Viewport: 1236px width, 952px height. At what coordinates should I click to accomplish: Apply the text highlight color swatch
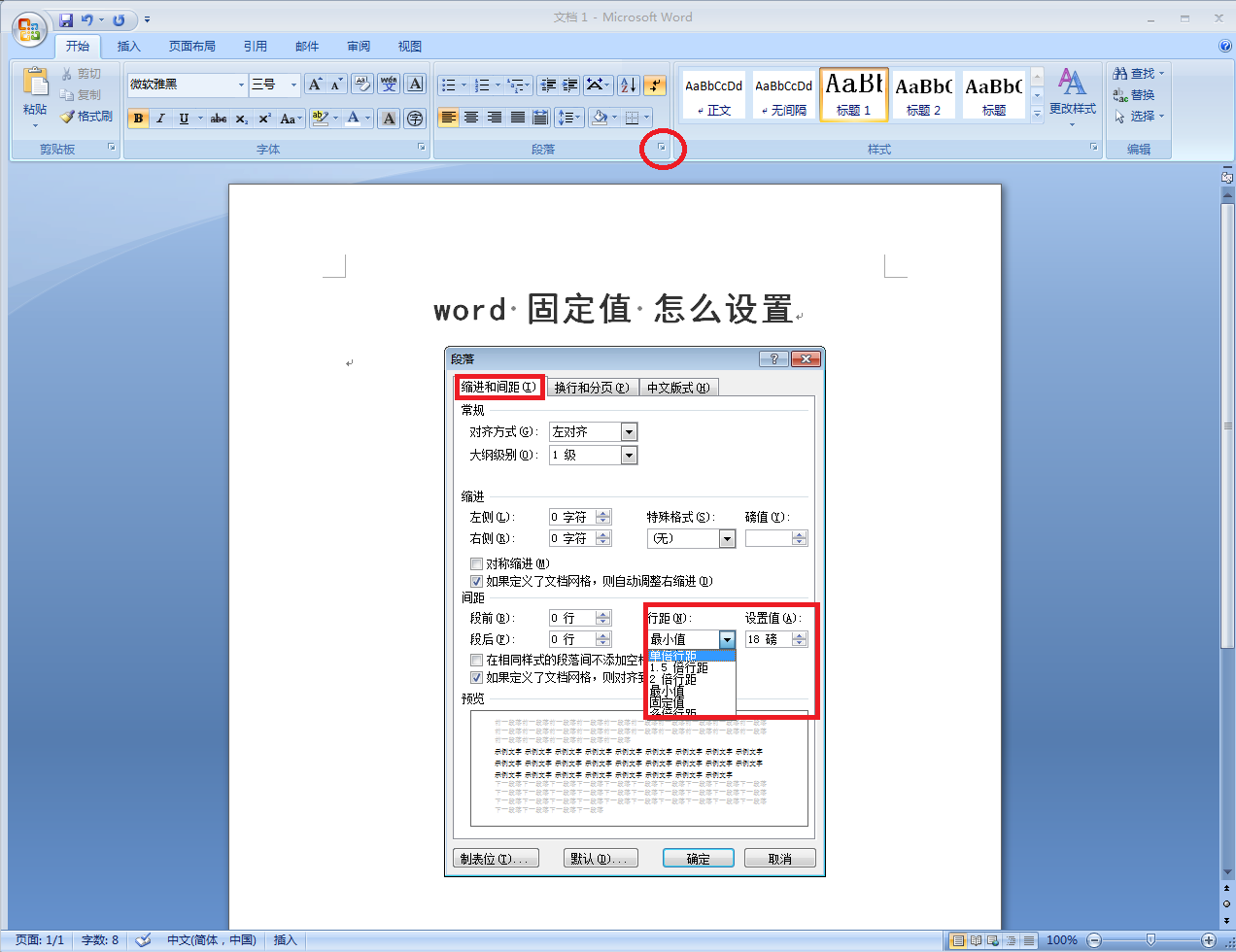[x=321, y=119]
